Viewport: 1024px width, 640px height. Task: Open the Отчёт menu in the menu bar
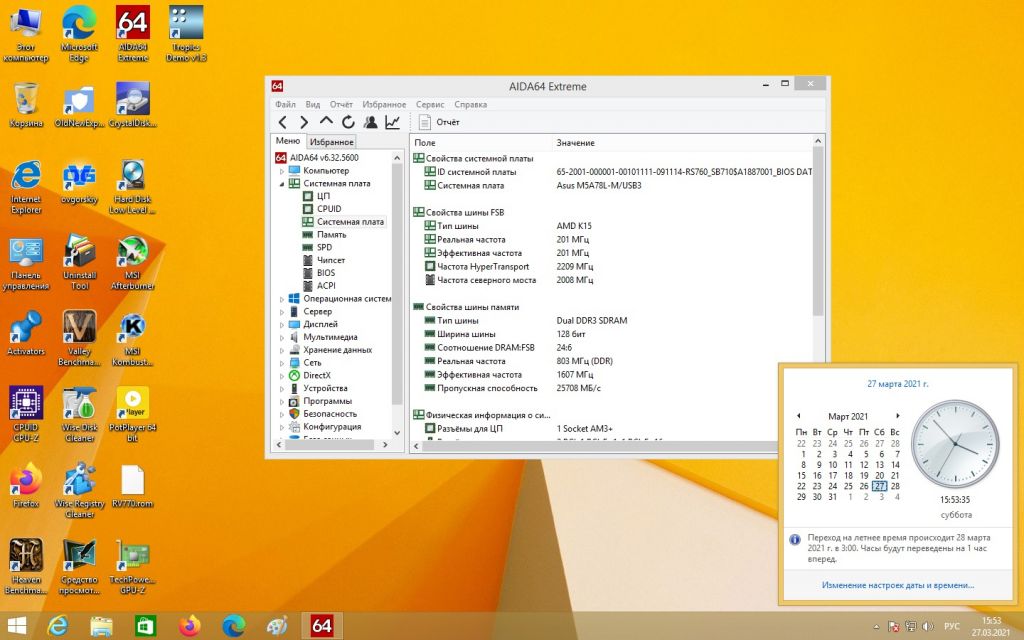pos(341,104)
